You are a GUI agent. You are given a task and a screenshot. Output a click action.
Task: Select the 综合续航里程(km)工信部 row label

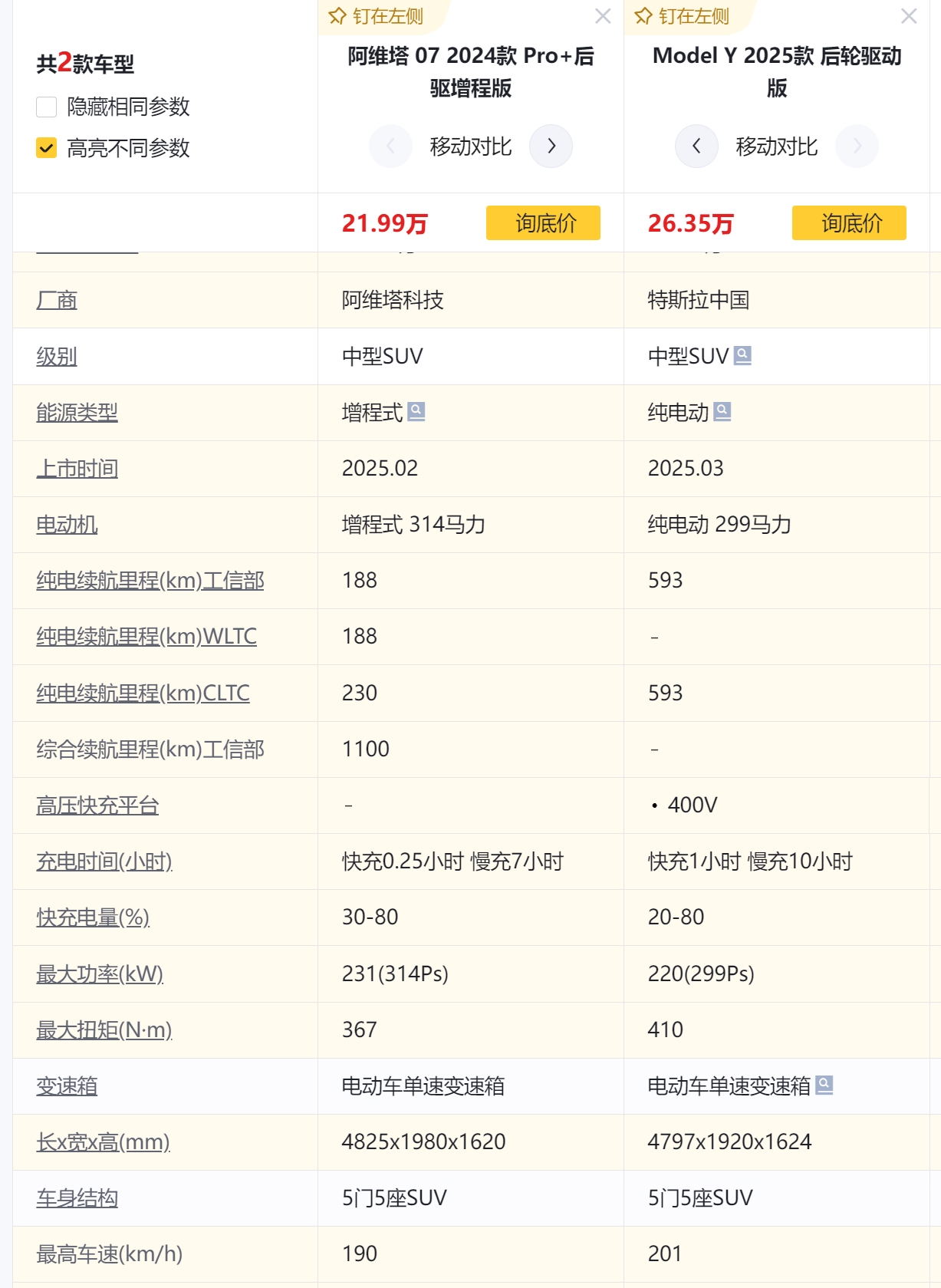point(150,749)
